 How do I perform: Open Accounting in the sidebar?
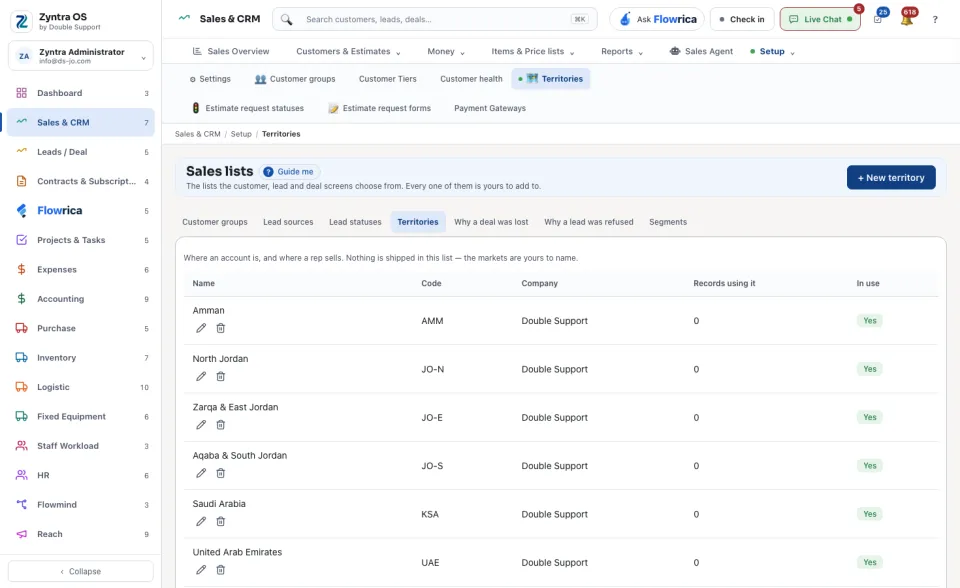point(81,299)
